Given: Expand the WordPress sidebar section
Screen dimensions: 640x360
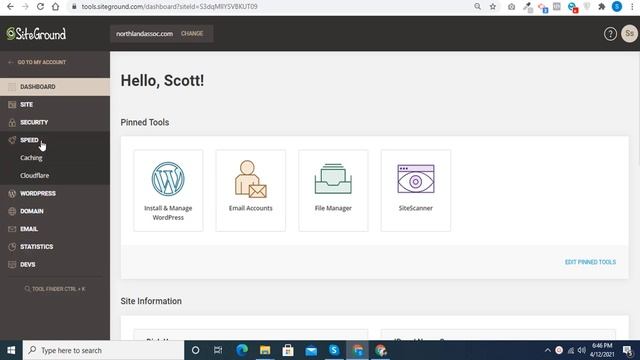Looking at the screenshot, I should pyautogui.click(x=55, y=193).
